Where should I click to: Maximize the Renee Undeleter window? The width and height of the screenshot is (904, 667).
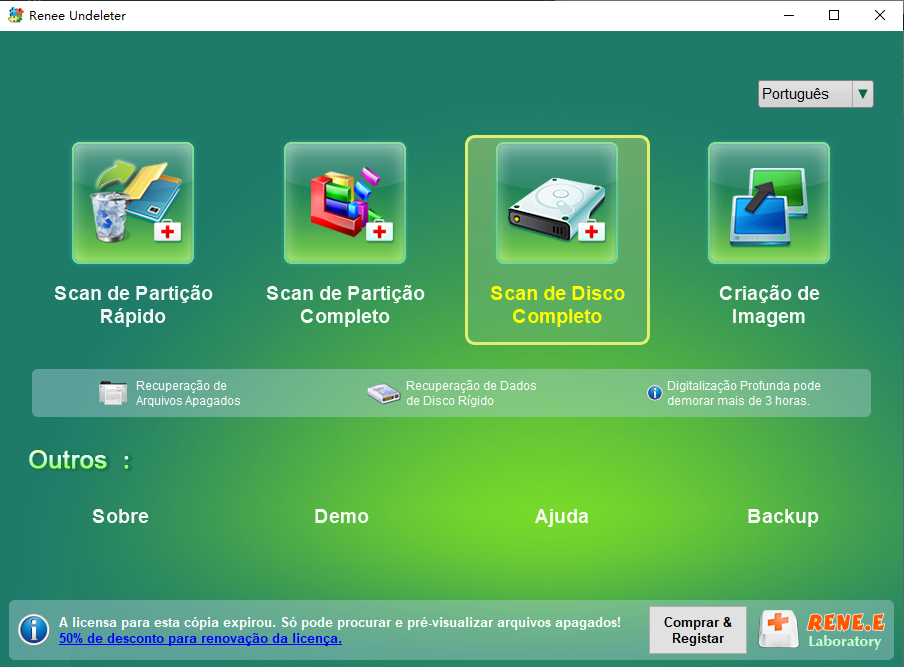[x=834, y=15]
